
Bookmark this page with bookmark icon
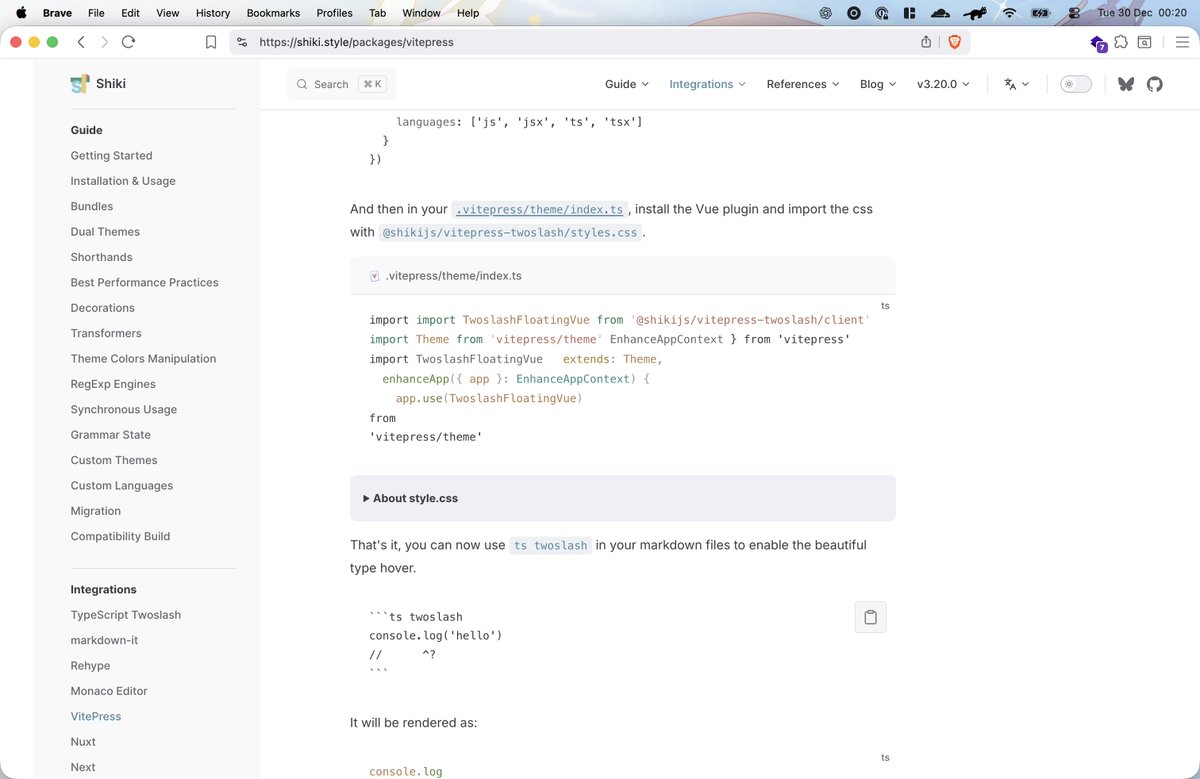[x=211, y=42]
